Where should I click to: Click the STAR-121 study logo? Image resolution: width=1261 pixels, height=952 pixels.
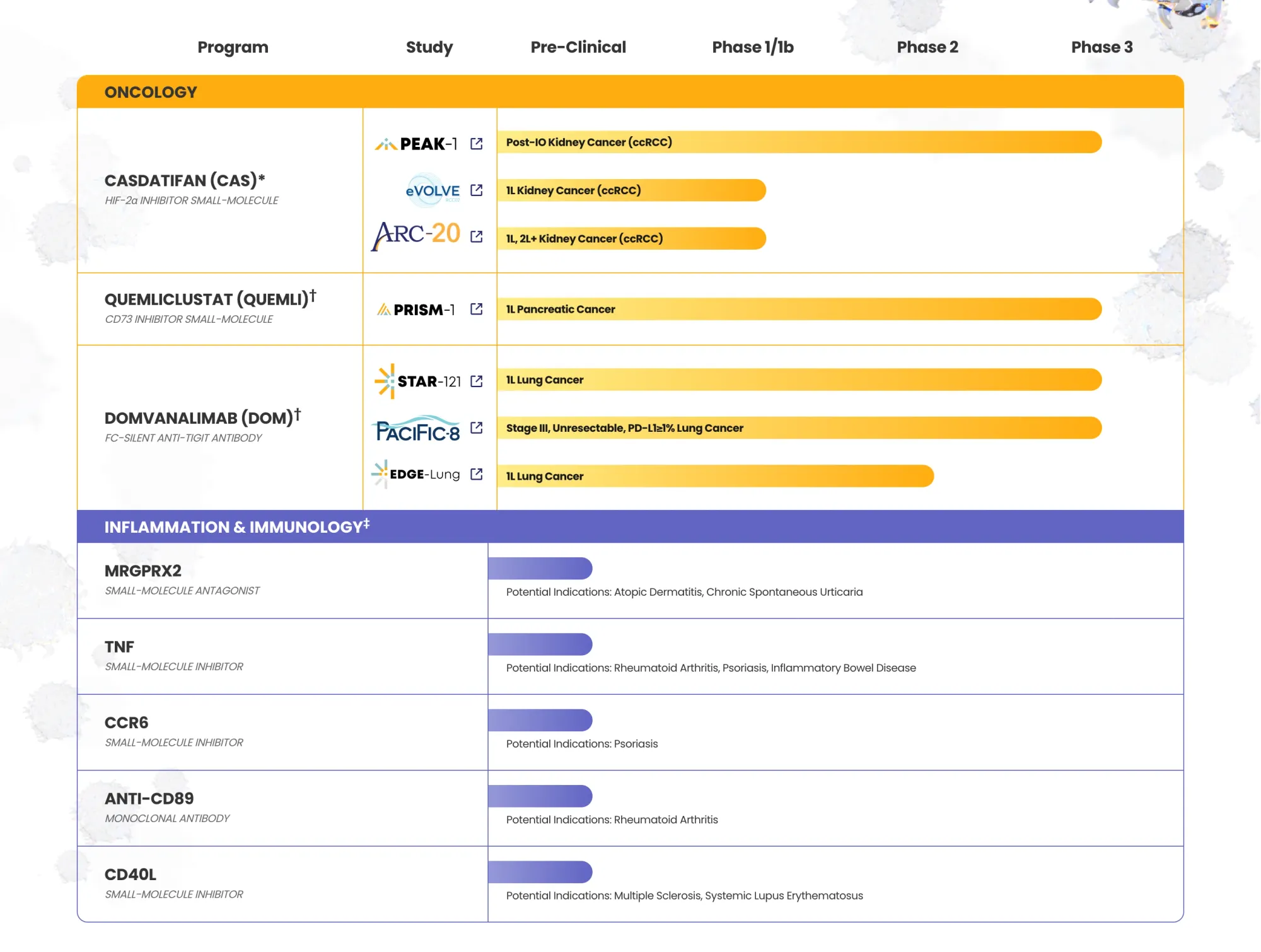click(x=418, y=381)
